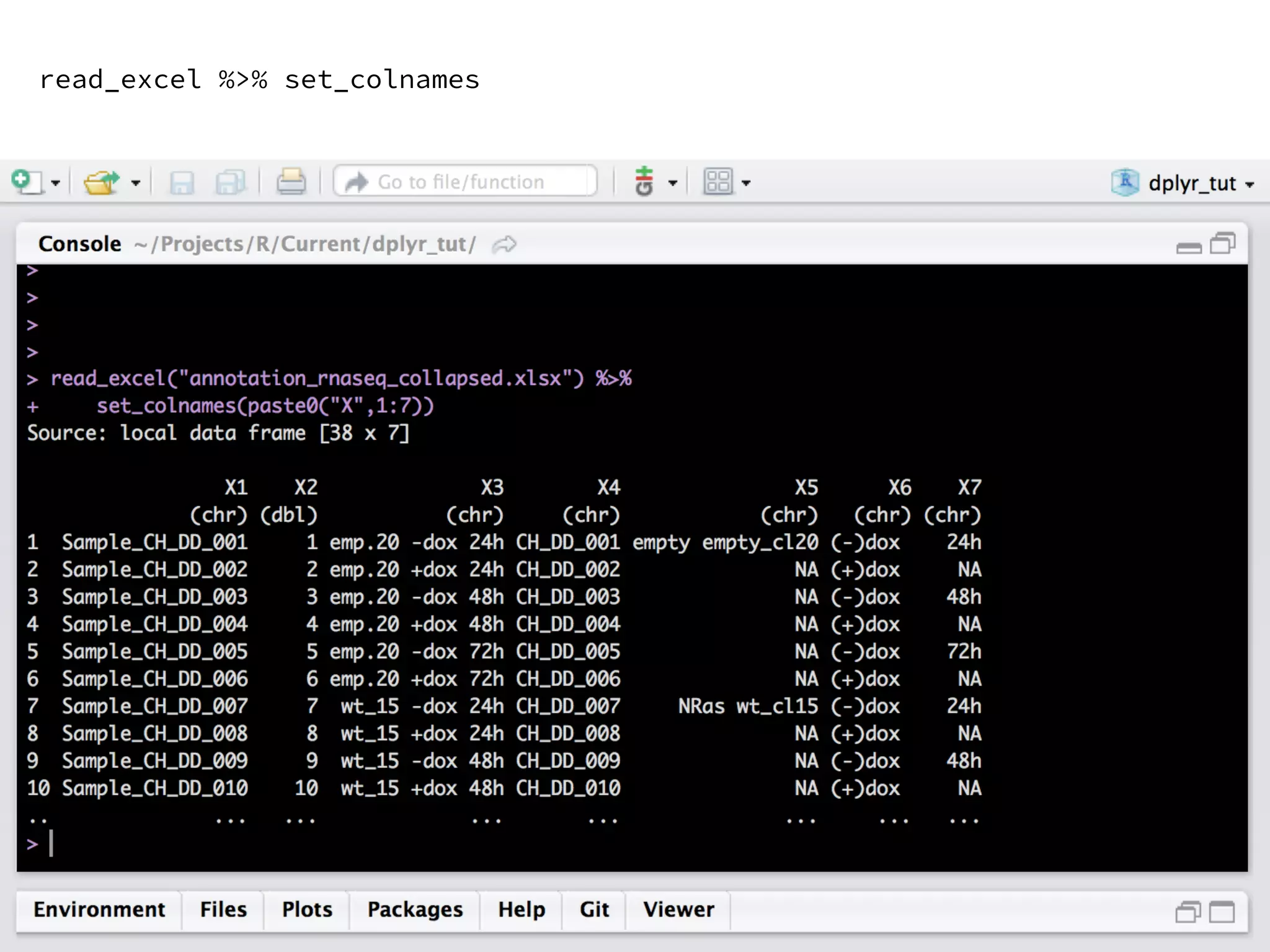
Task: Click Sample_CH_DD_010 in row 10
Action: (x=154, y=788)
